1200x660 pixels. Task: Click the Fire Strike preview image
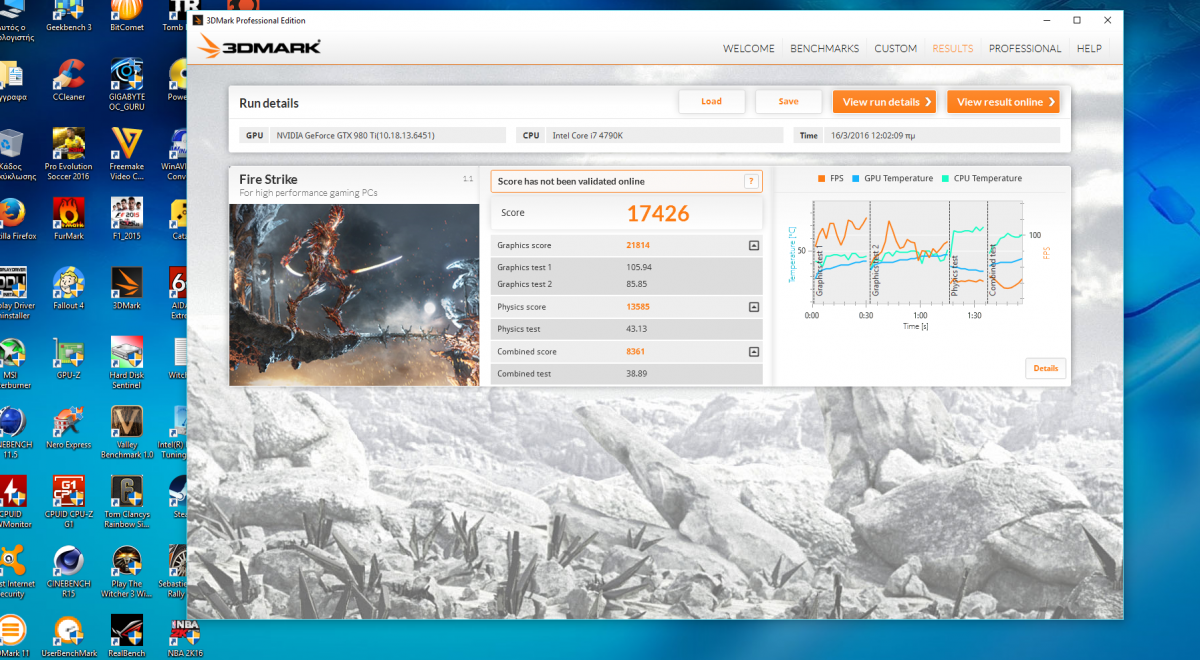(x=354, y=295)
